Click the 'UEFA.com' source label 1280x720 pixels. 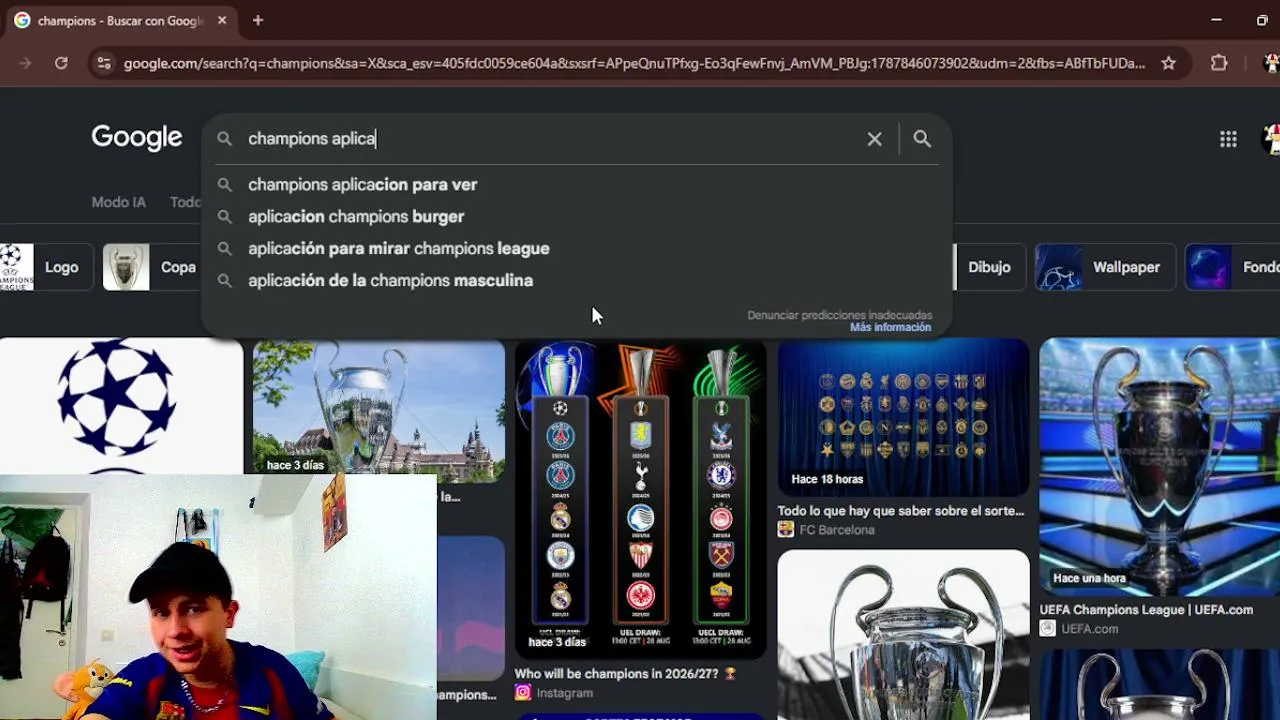point(1089,629)
